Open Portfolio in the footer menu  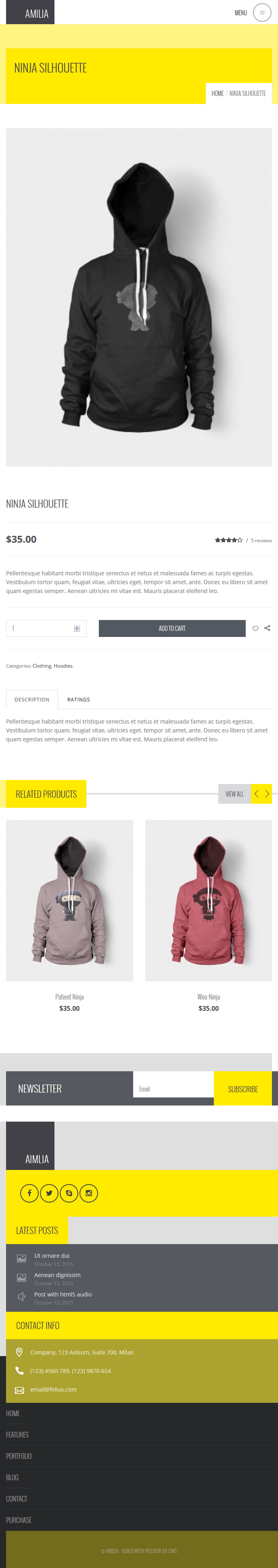[19, 1456]
